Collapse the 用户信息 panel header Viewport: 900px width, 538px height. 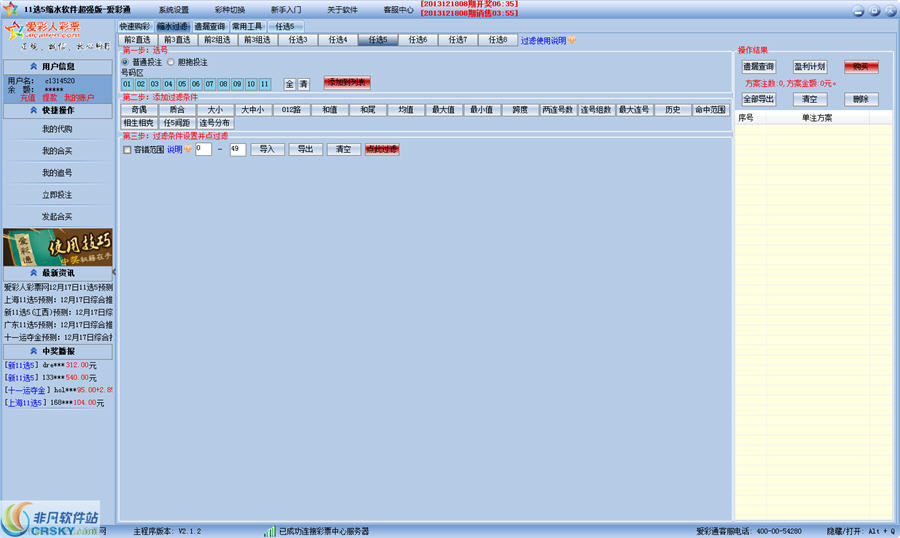click(57, 66)
